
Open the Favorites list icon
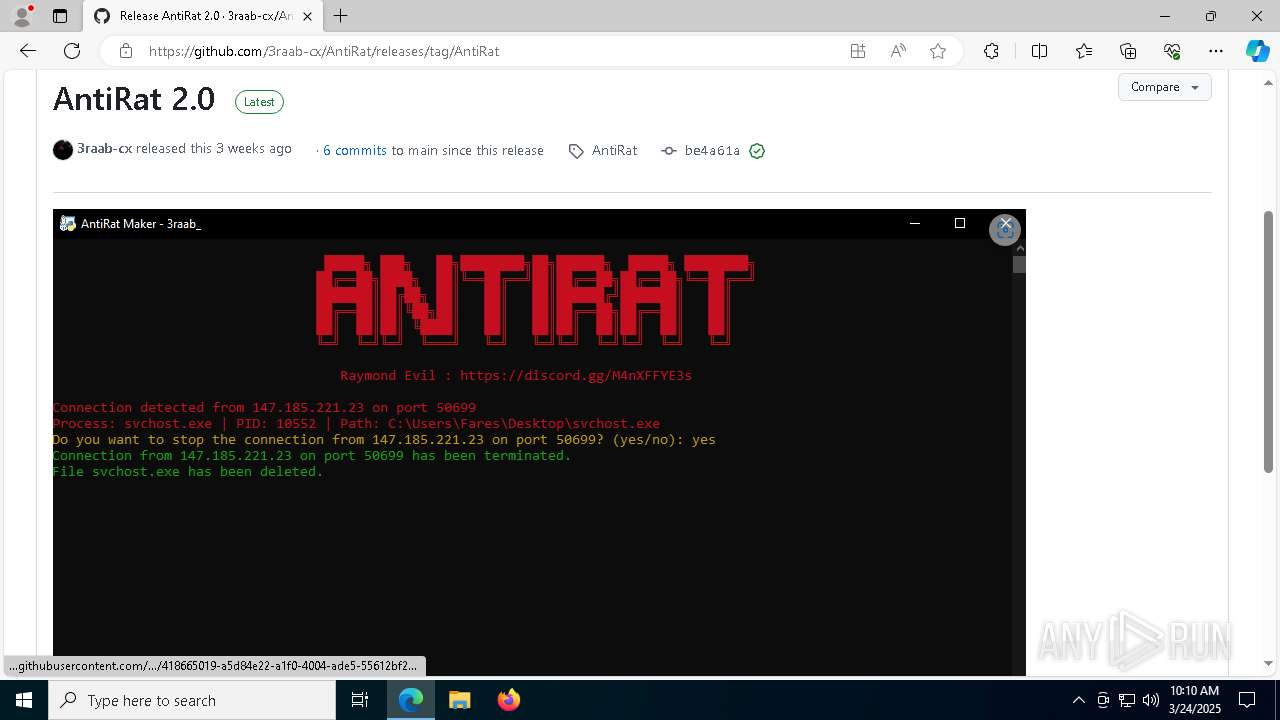(x=1084, y=51)
